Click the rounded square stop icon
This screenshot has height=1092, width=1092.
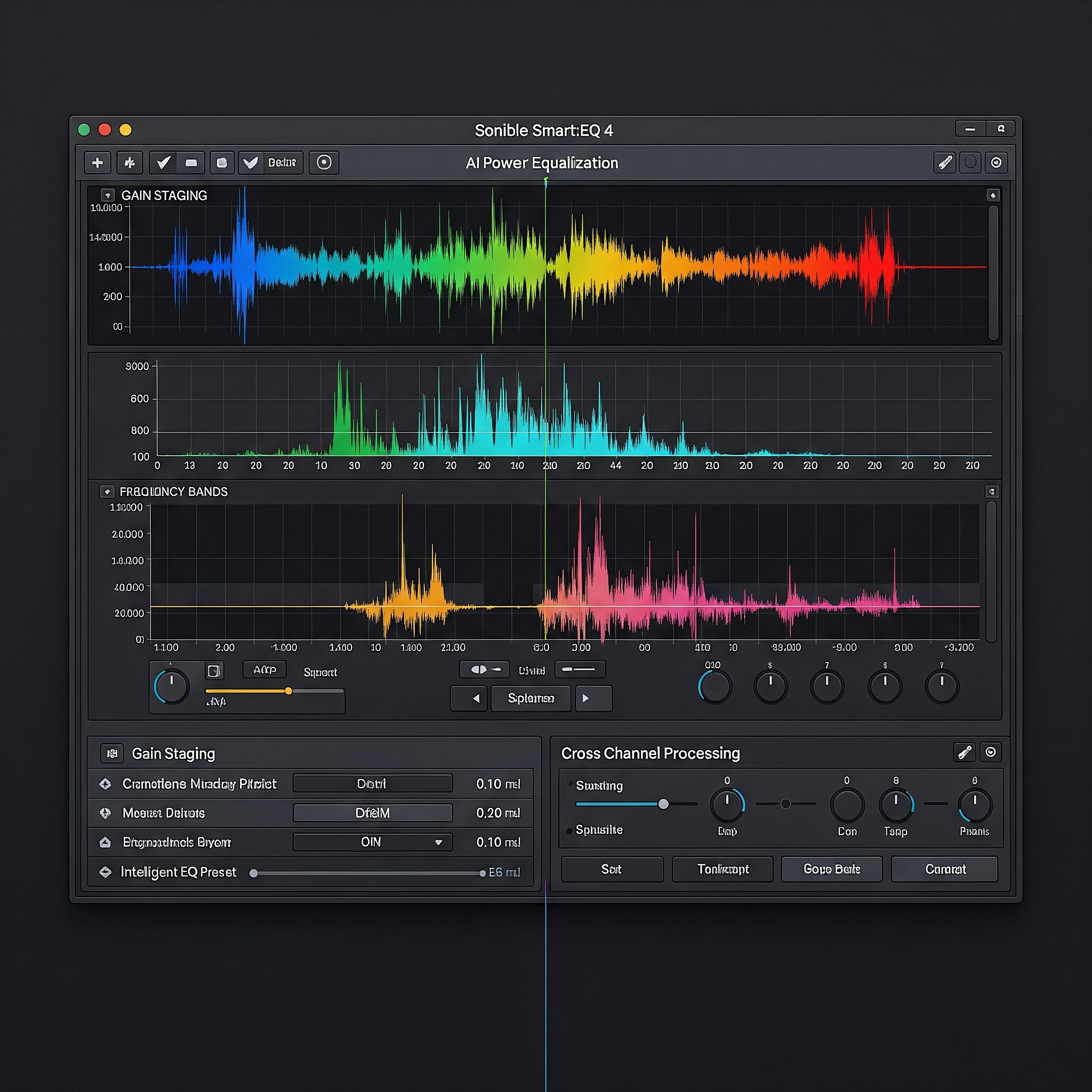tap(222, 163)
